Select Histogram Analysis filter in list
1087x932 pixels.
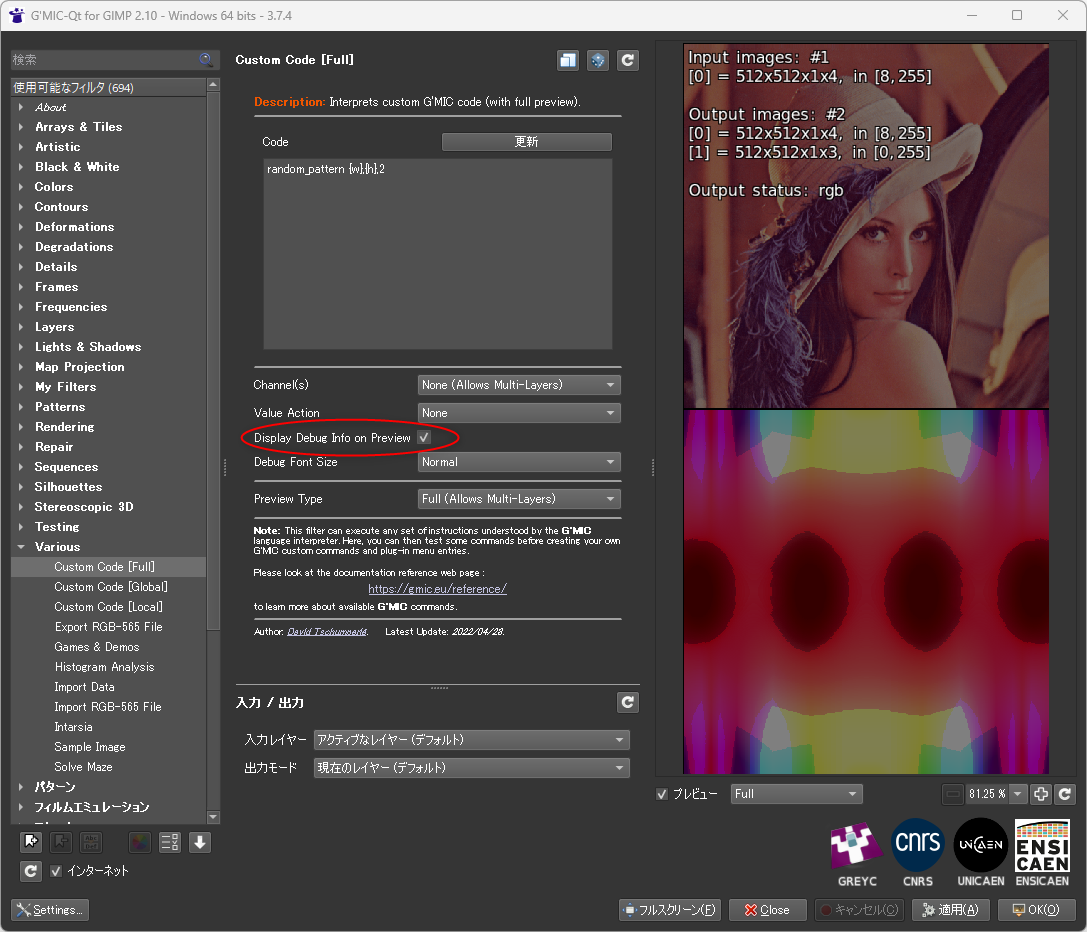pyautogui.click(x=104, y=667)
